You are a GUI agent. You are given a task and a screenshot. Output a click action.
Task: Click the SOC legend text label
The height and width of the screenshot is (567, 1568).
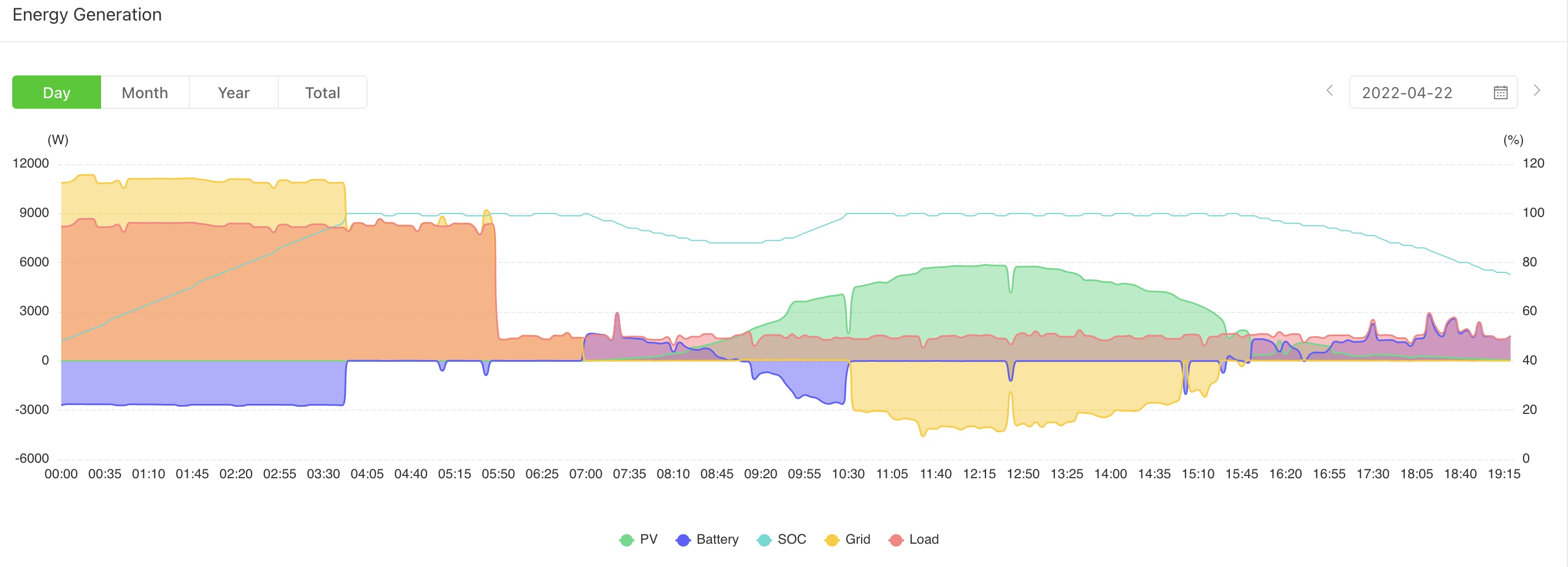791,539
